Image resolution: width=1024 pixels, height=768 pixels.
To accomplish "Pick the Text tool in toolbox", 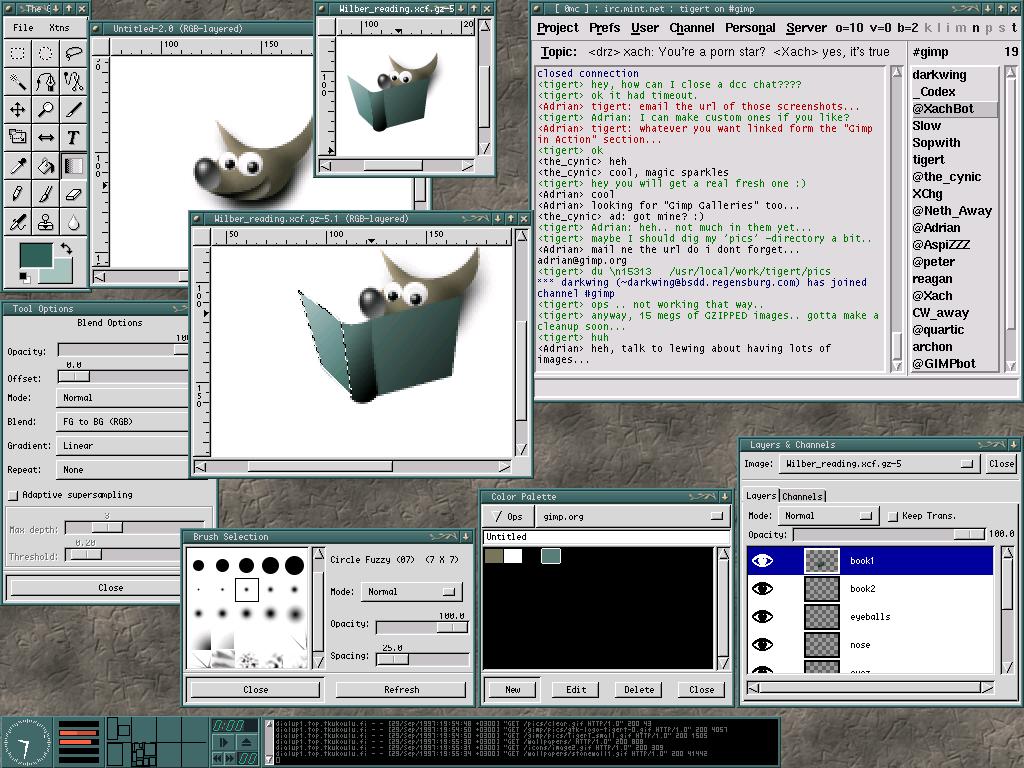I will tap(73, 138).
